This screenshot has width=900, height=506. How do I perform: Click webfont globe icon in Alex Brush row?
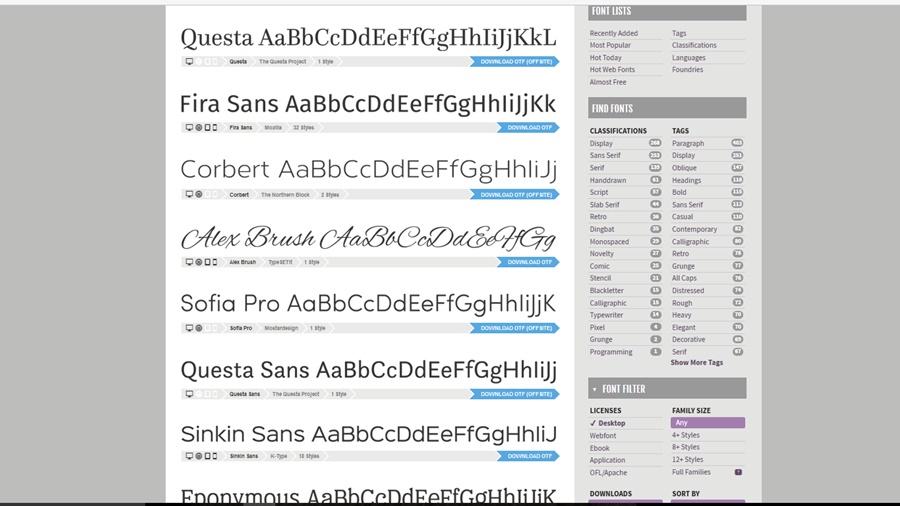[199, 262]
